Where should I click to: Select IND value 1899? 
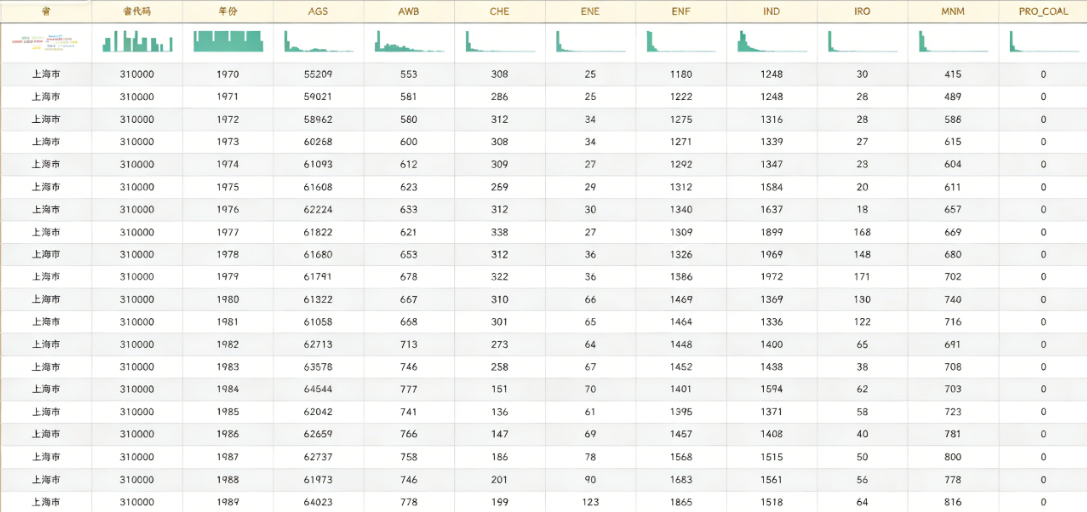(772, 232)
